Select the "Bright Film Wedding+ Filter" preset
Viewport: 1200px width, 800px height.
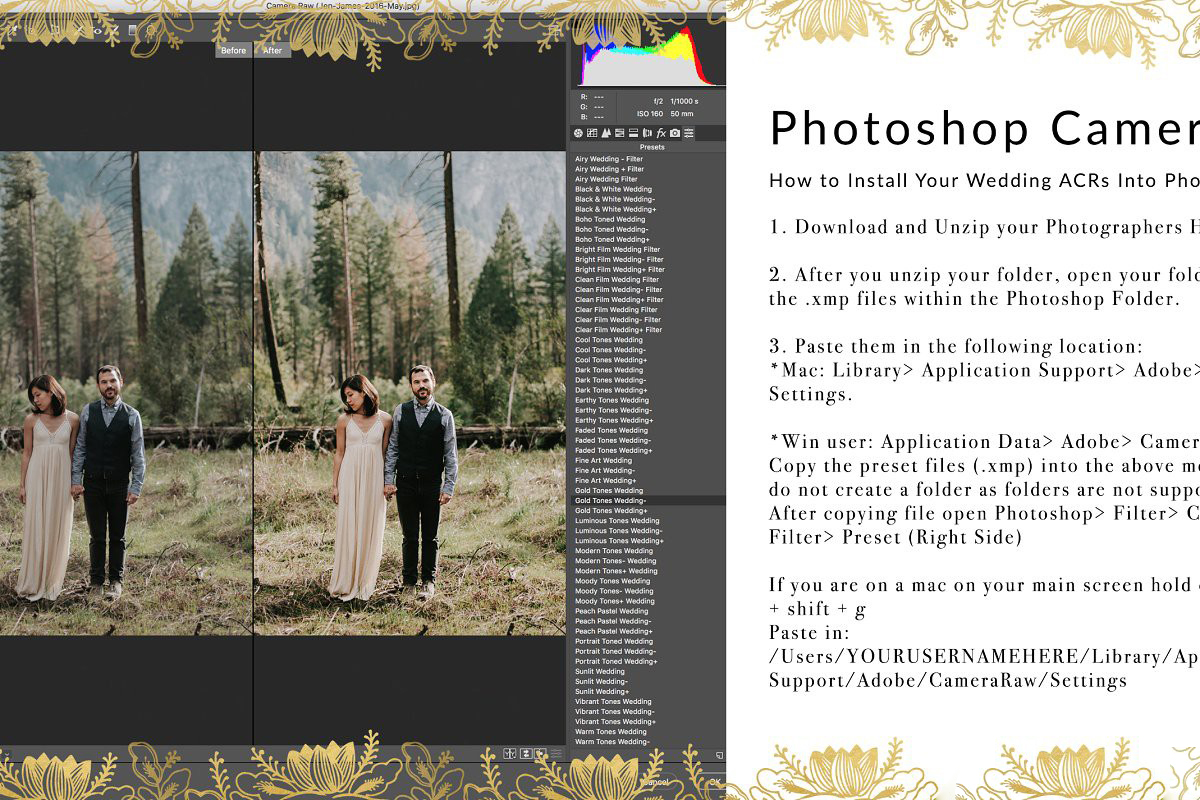pyautogui.click(x=619, y=269)
